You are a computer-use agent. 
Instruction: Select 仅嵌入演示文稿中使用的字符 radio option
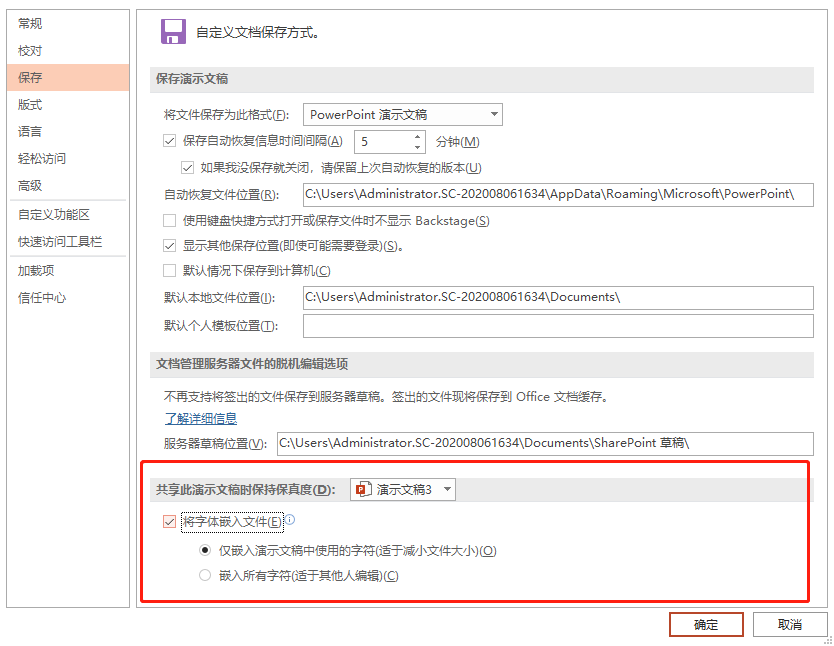pos(205,550)
